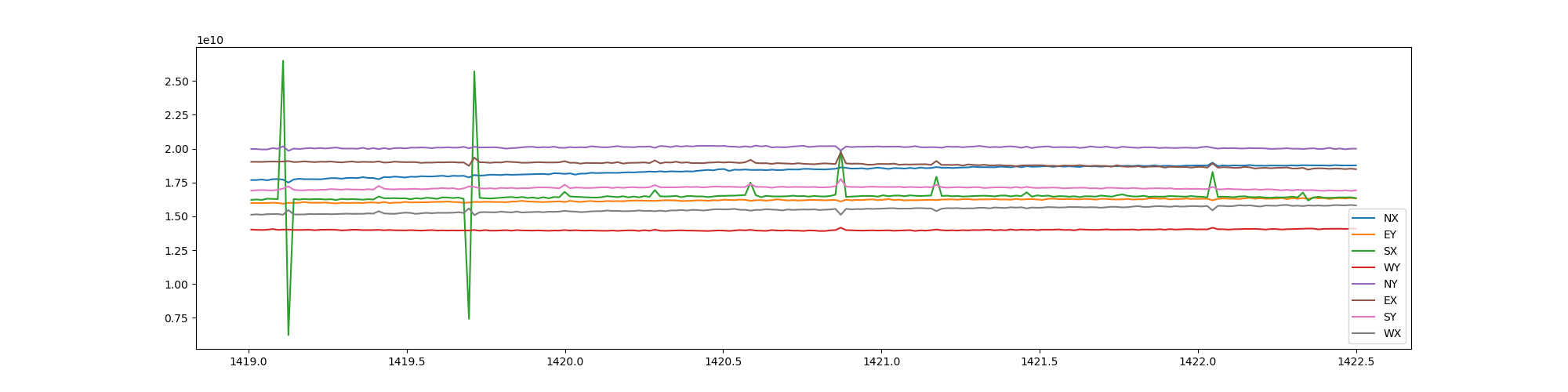Click the top of the second green SX spike
The height and width of the screenshot is (392, 1568).
(x=474, y=71)
